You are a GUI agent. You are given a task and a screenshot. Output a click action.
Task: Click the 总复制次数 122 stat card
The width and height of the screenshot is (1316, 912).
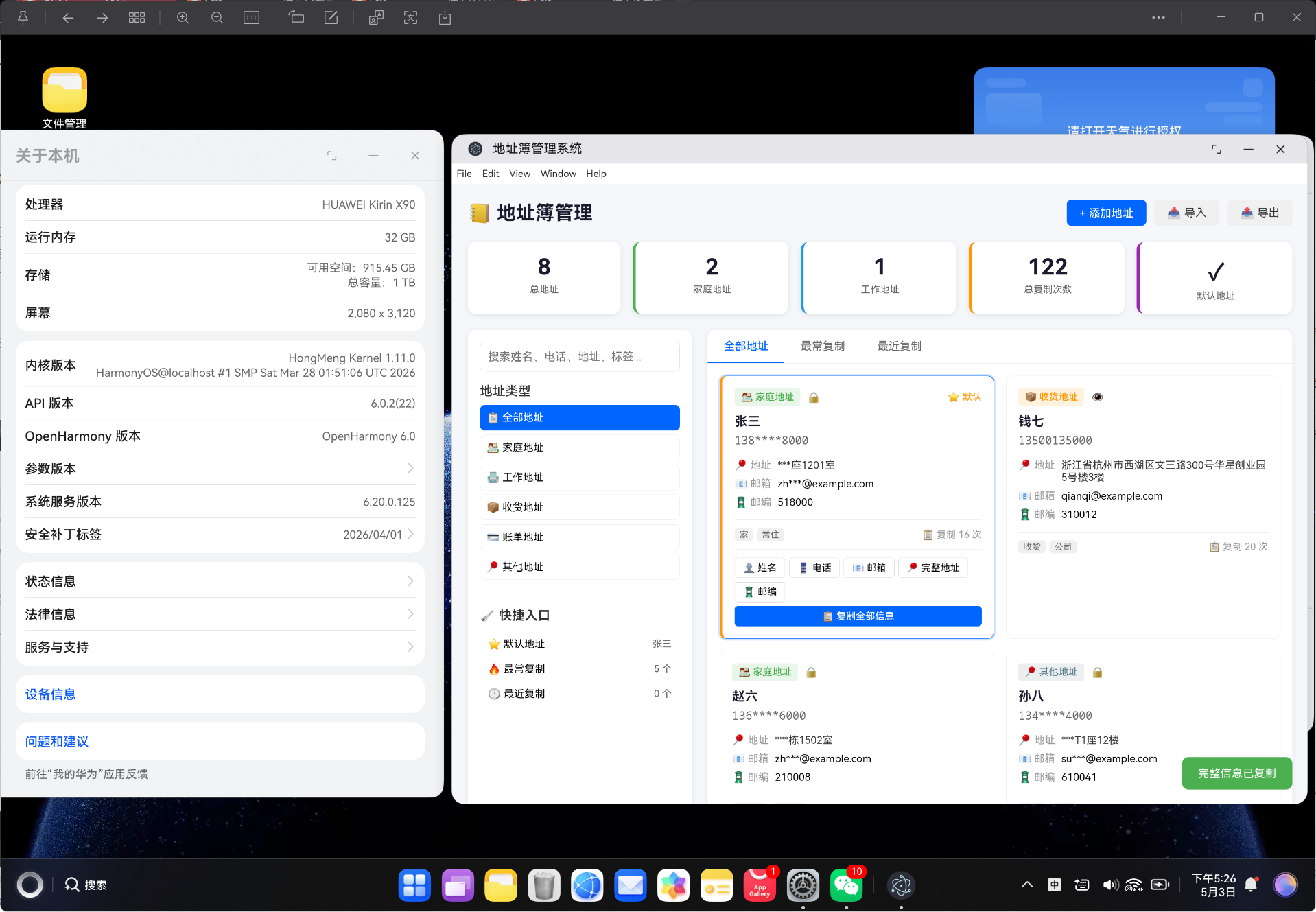pyautogui.click(x=1047, y=278)
